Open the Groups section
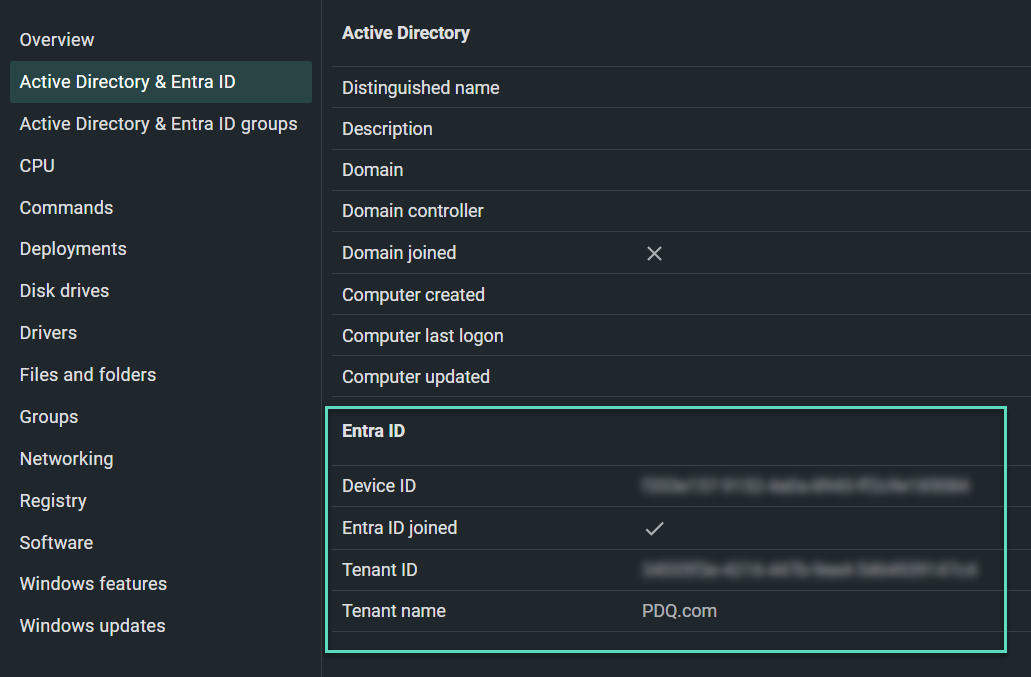1031x677 pixels. click(49, 417)
